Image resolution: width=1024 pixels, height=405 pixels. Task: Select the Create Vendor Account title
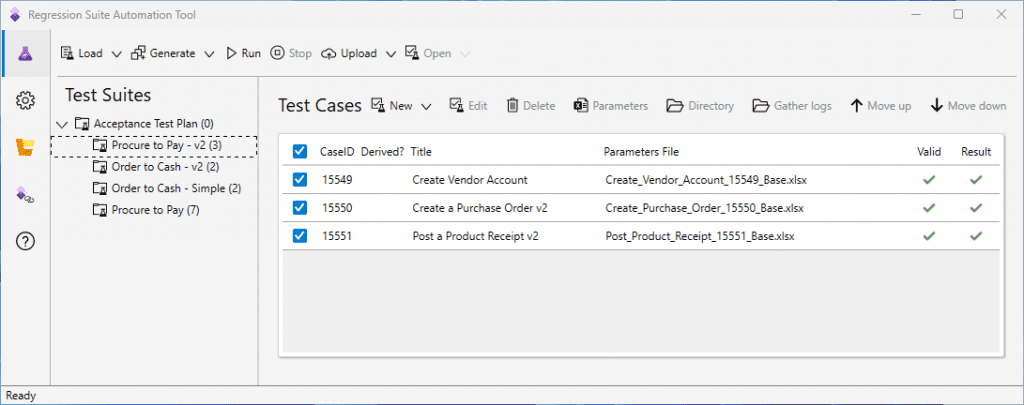[470, 180]
